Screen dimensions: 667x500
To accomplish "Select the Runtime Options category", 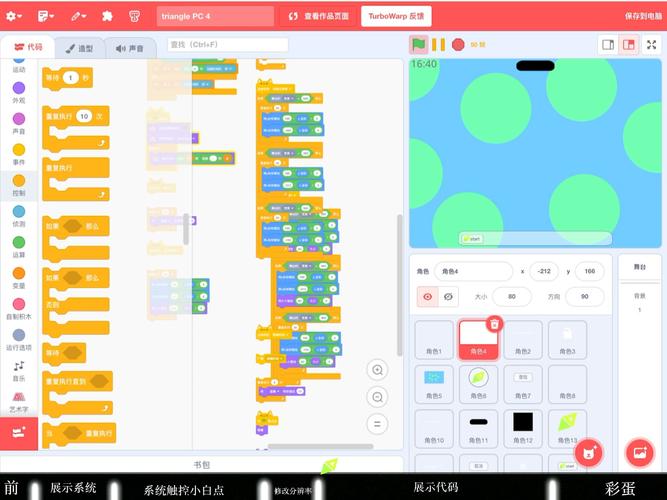I will [x=19, y=340].
